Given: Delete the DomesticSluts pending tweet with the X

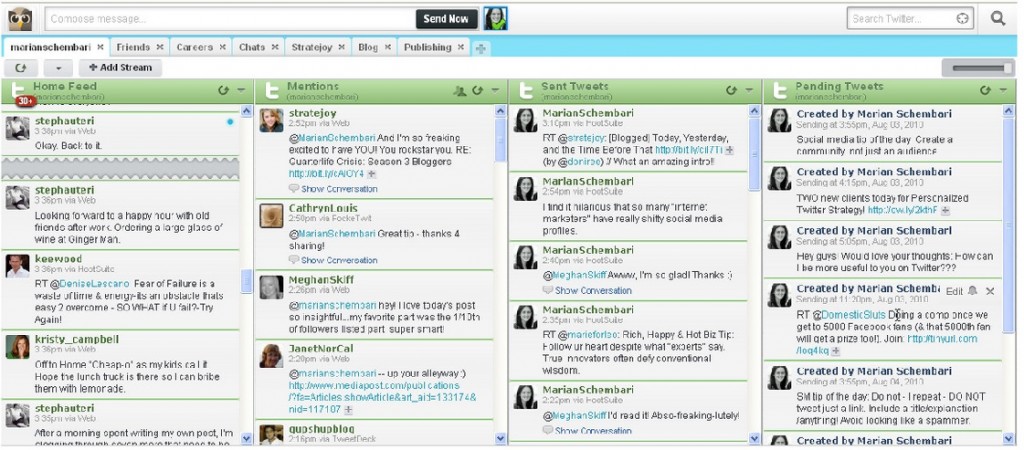Looking at the screenshot, I should click(990, 291).
